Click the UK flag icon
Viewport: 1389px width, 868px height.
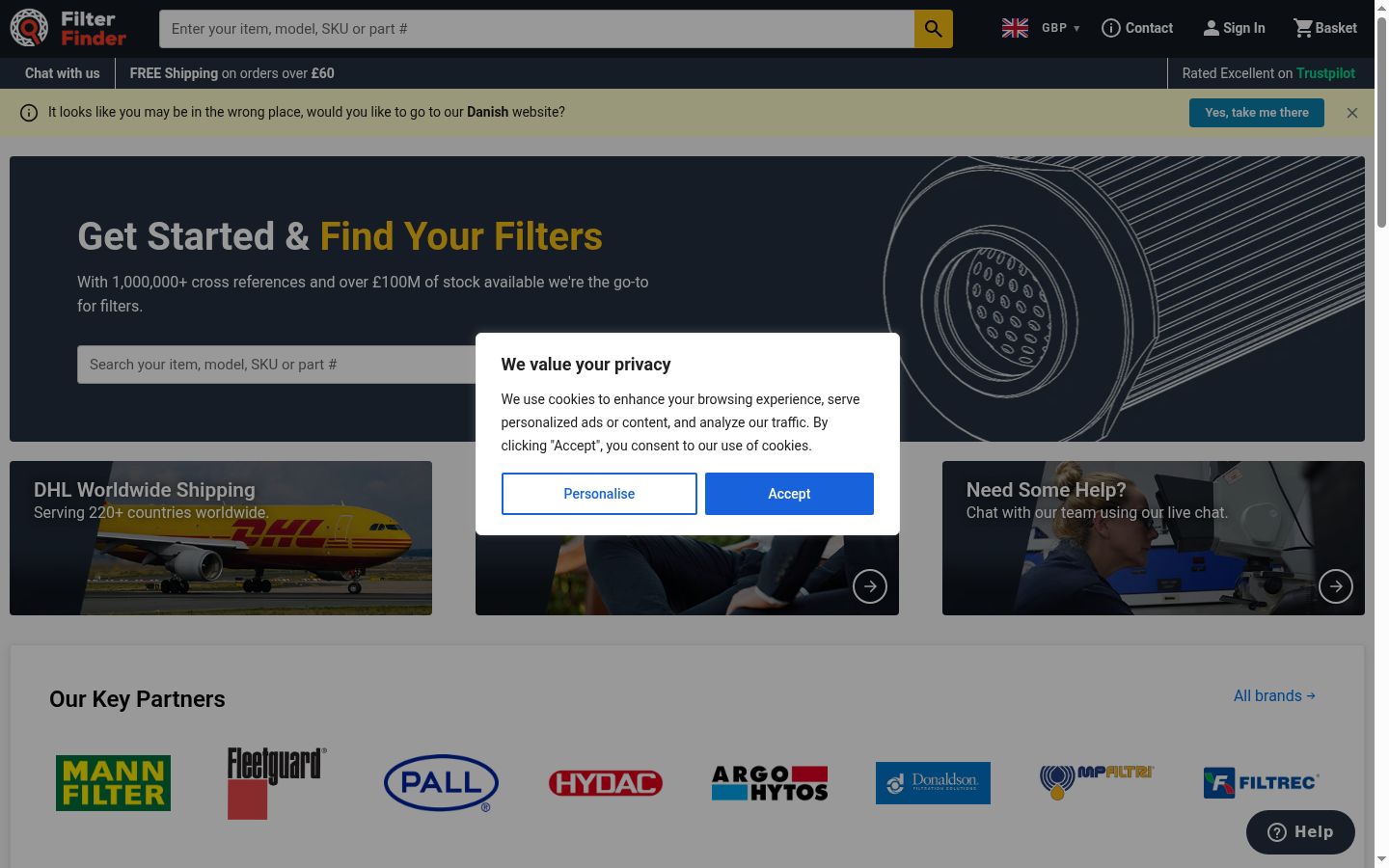[1015, 28]
